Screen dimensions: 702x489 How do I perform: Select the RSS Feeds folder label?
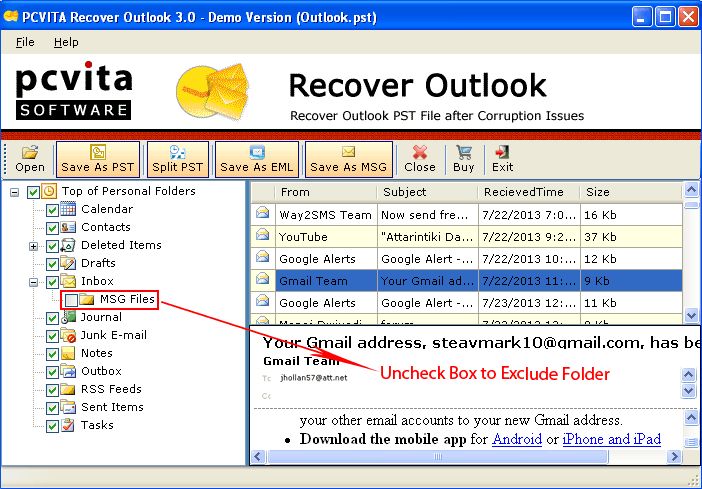click(111, 389)
